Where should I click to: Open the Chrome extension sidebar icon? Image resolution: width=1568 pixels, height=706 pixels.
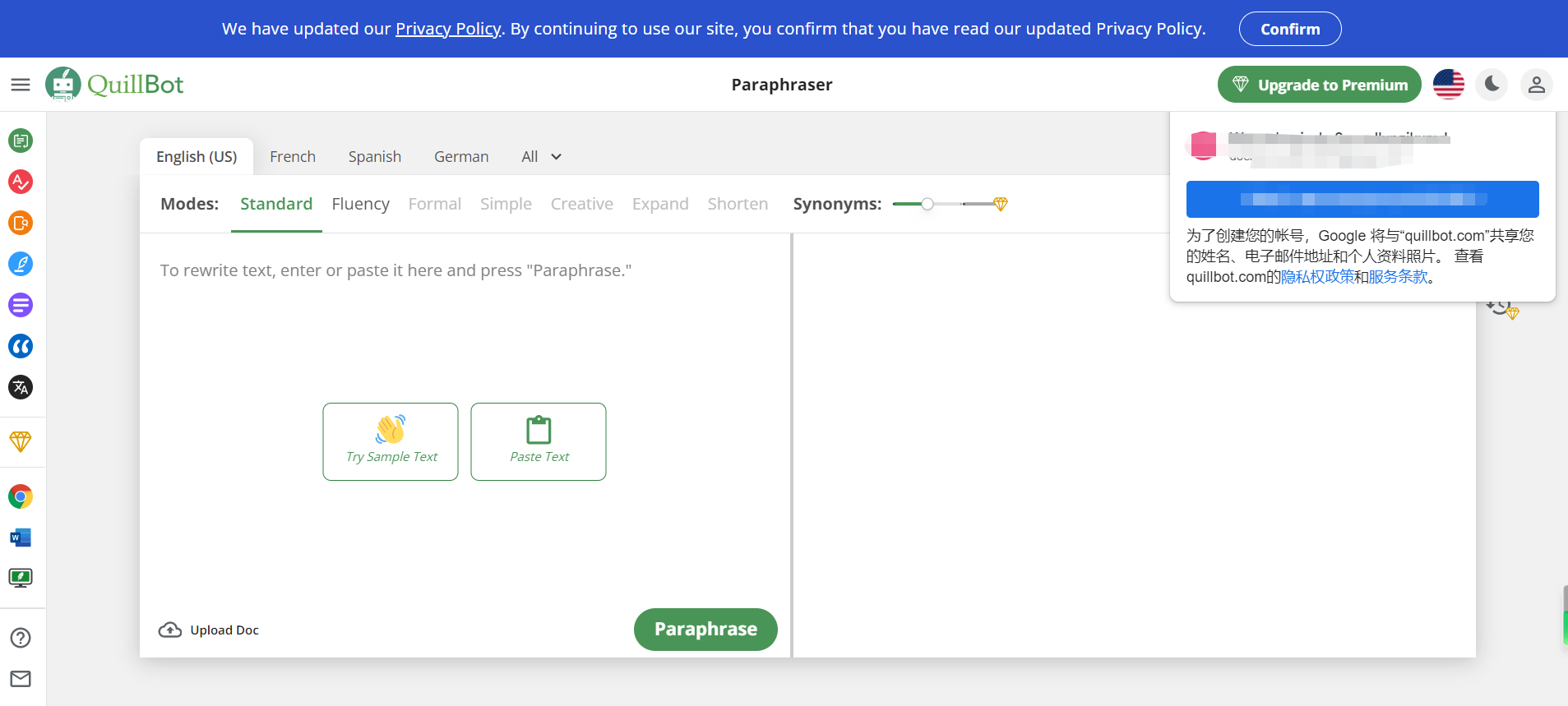[21, 496]
